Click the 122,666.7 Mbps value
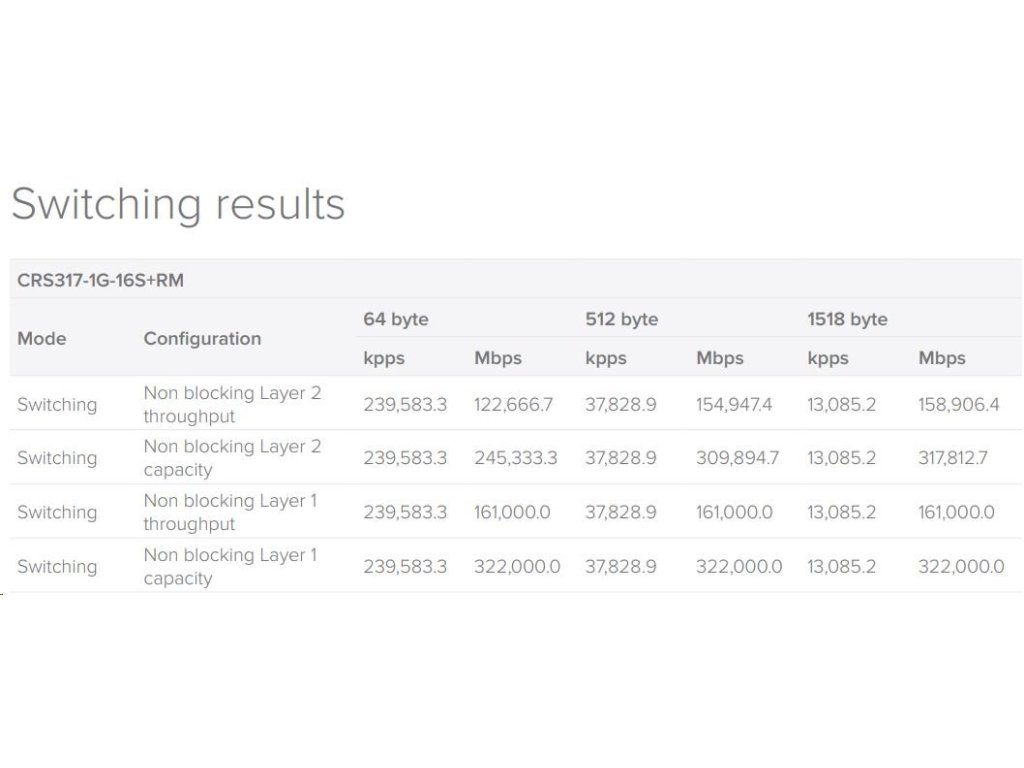1024x768 pixels. [513, 404]
